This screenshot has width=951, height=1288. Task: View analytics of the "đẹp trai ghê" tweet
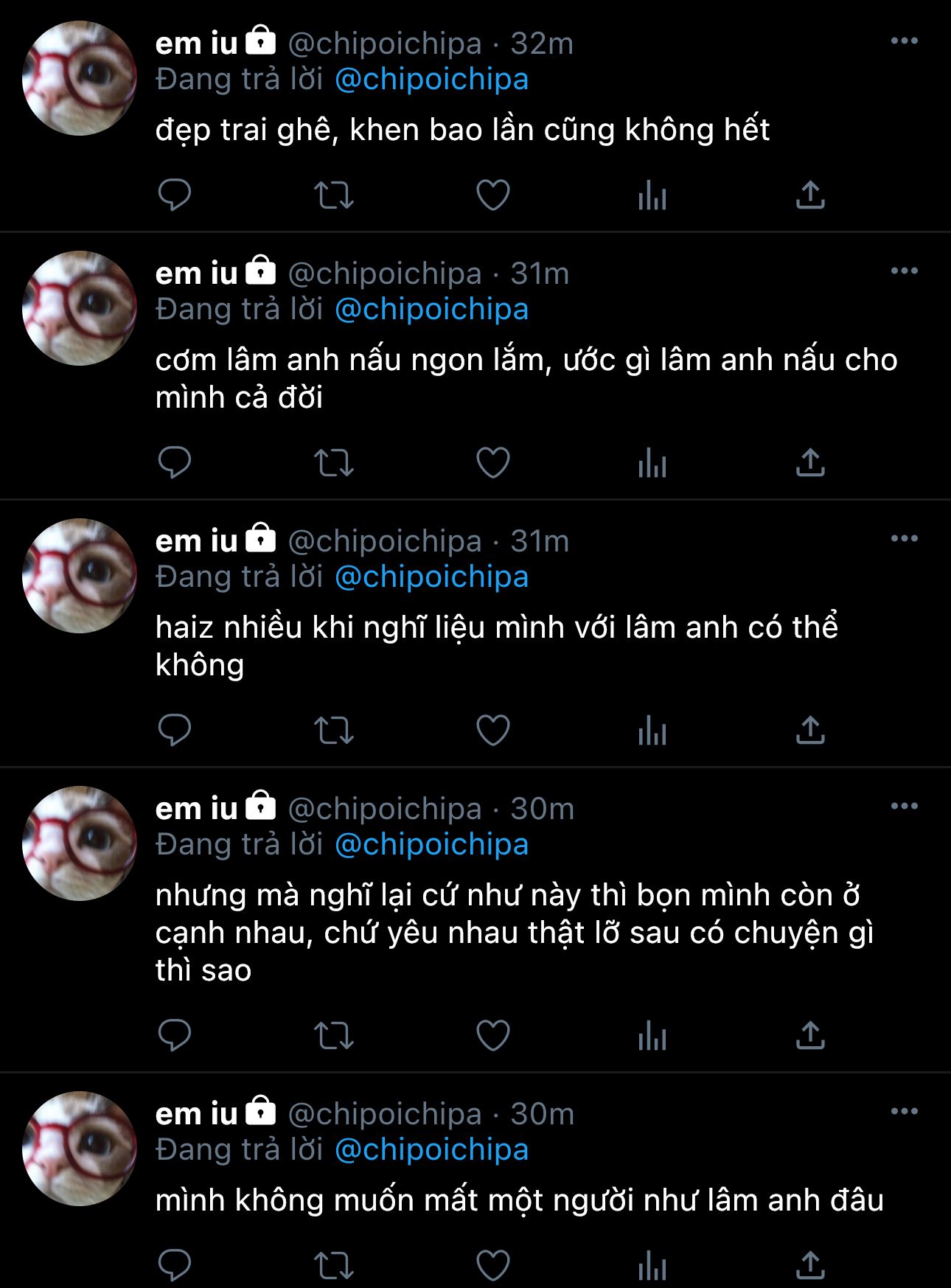(x=652, y=195)
